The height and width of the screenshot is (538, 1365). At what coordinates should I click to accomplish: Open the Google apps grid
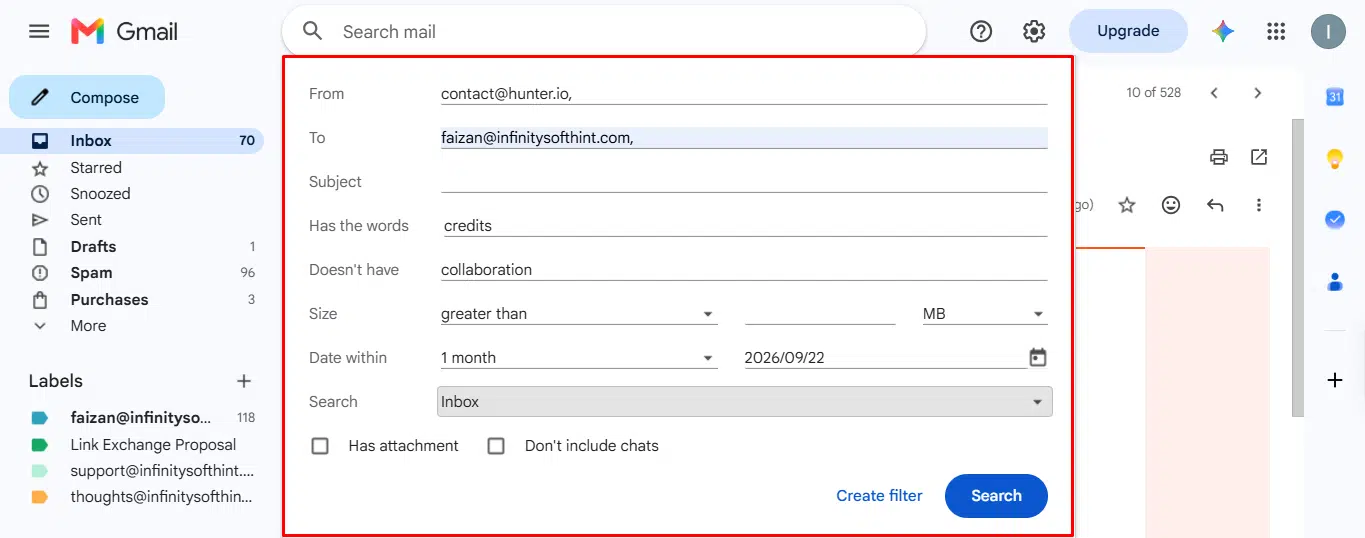tap(1276, 31)
